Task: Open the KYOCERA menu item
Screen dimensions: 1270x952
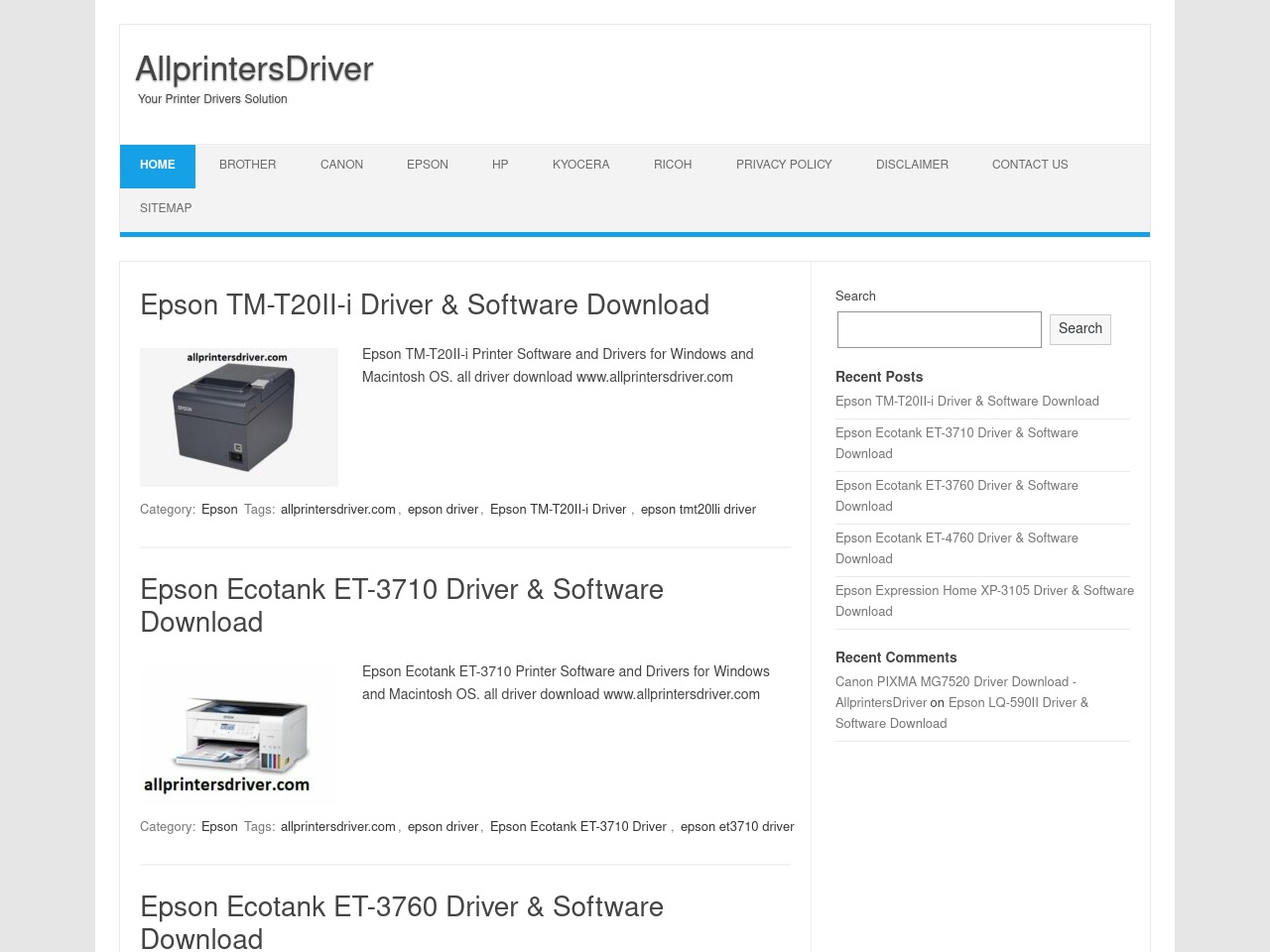Action: tap(581, 166)
